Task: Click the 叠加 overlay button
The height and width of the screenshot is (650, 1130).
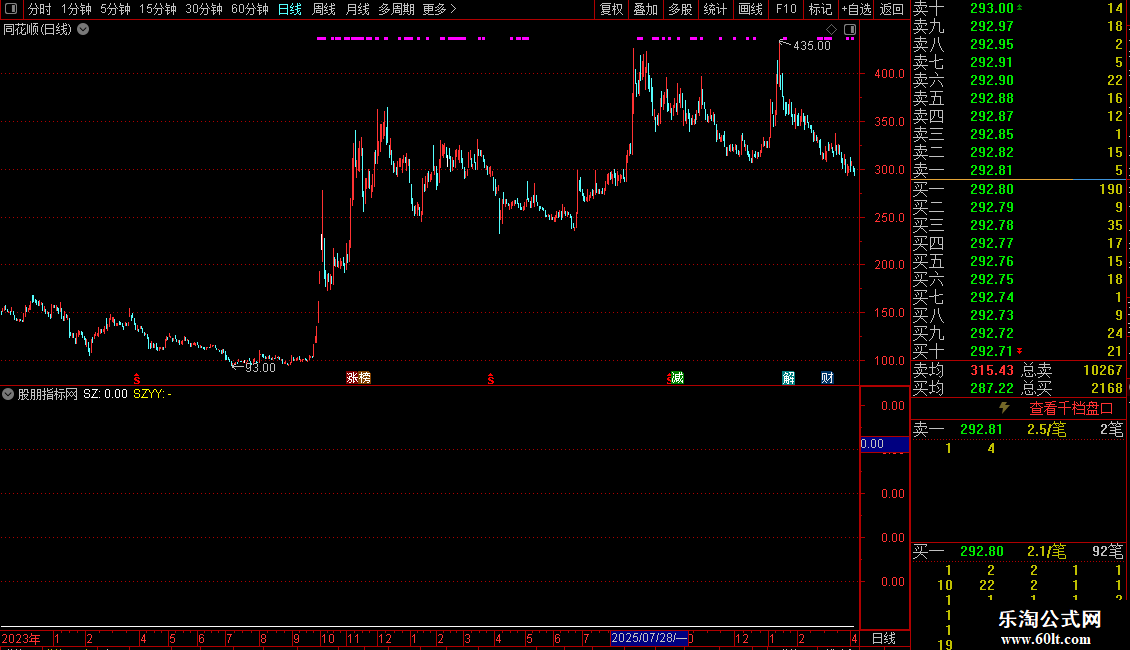Action: coord(646,9)
